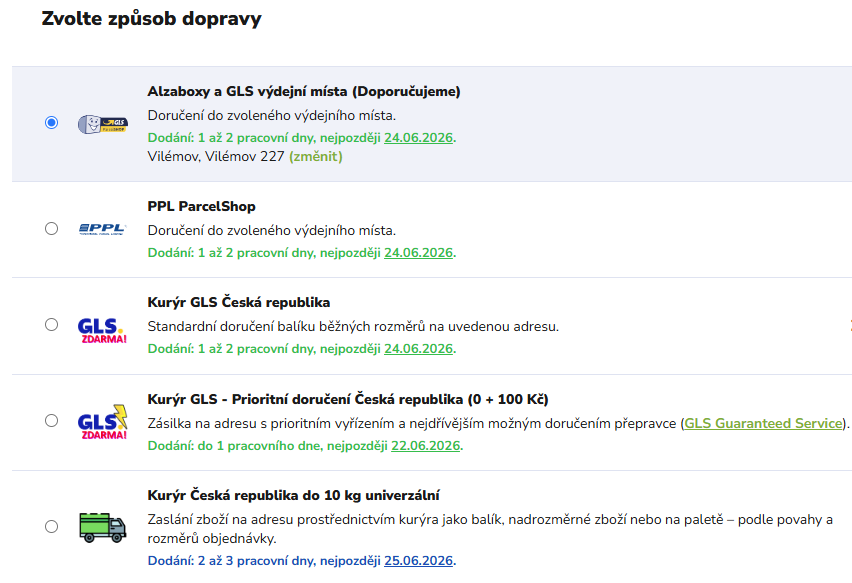The width and height of the screenshot is (852, 583).
Task: Click the Standardní doručení balíku description text
Action: [x=353, y=327]
